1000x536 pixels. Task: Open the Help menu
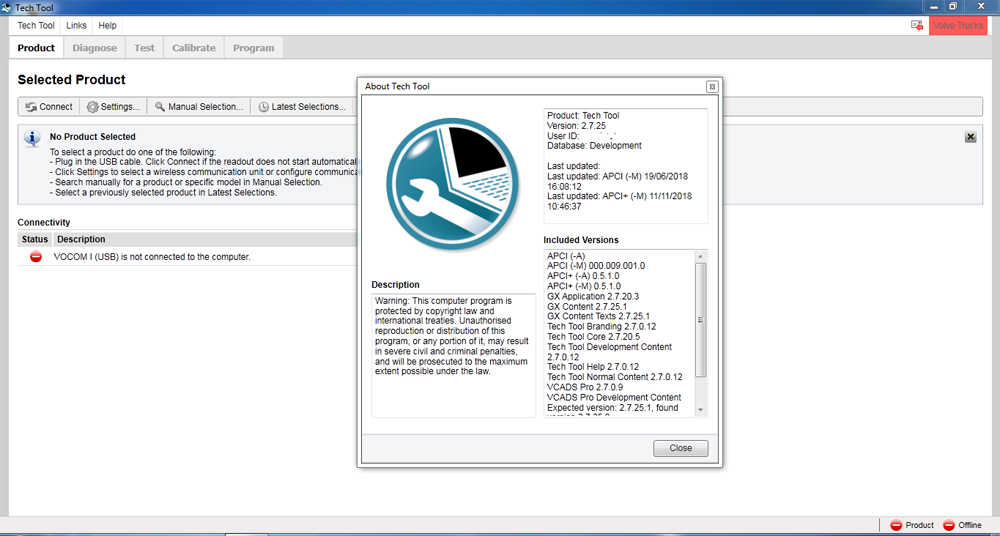pos(108,26)
